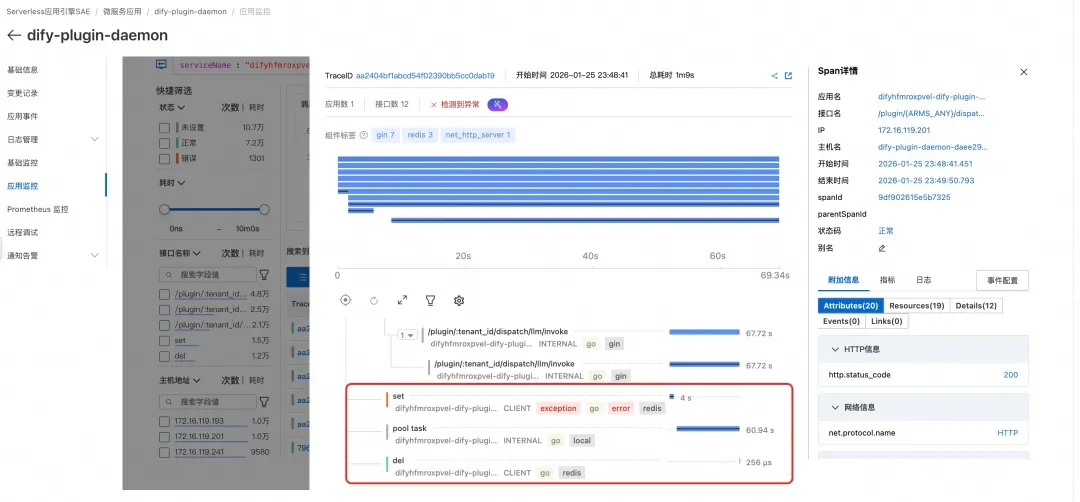Click the filter funnel icon under timeline

[x=430, y=300]
